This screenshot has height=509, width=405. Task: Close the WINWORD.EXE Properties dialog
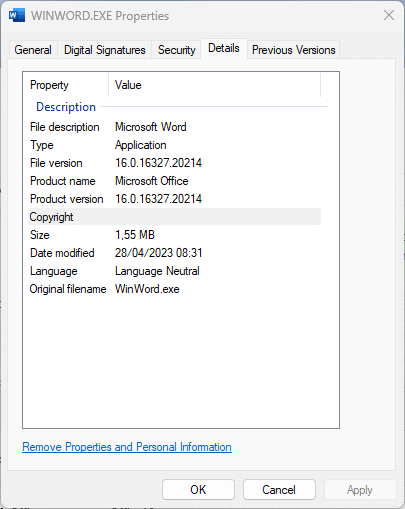coord(389,15)
